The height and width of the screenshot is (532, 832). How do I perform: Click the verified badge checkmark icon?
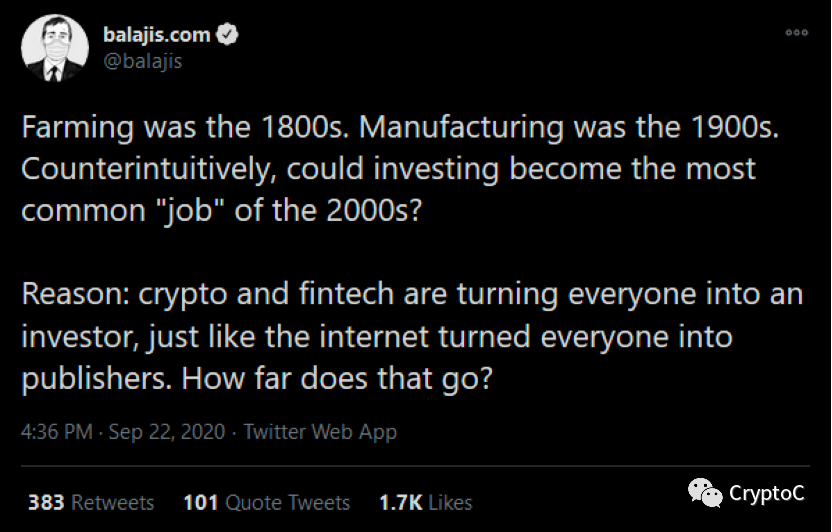pos(228,35)
